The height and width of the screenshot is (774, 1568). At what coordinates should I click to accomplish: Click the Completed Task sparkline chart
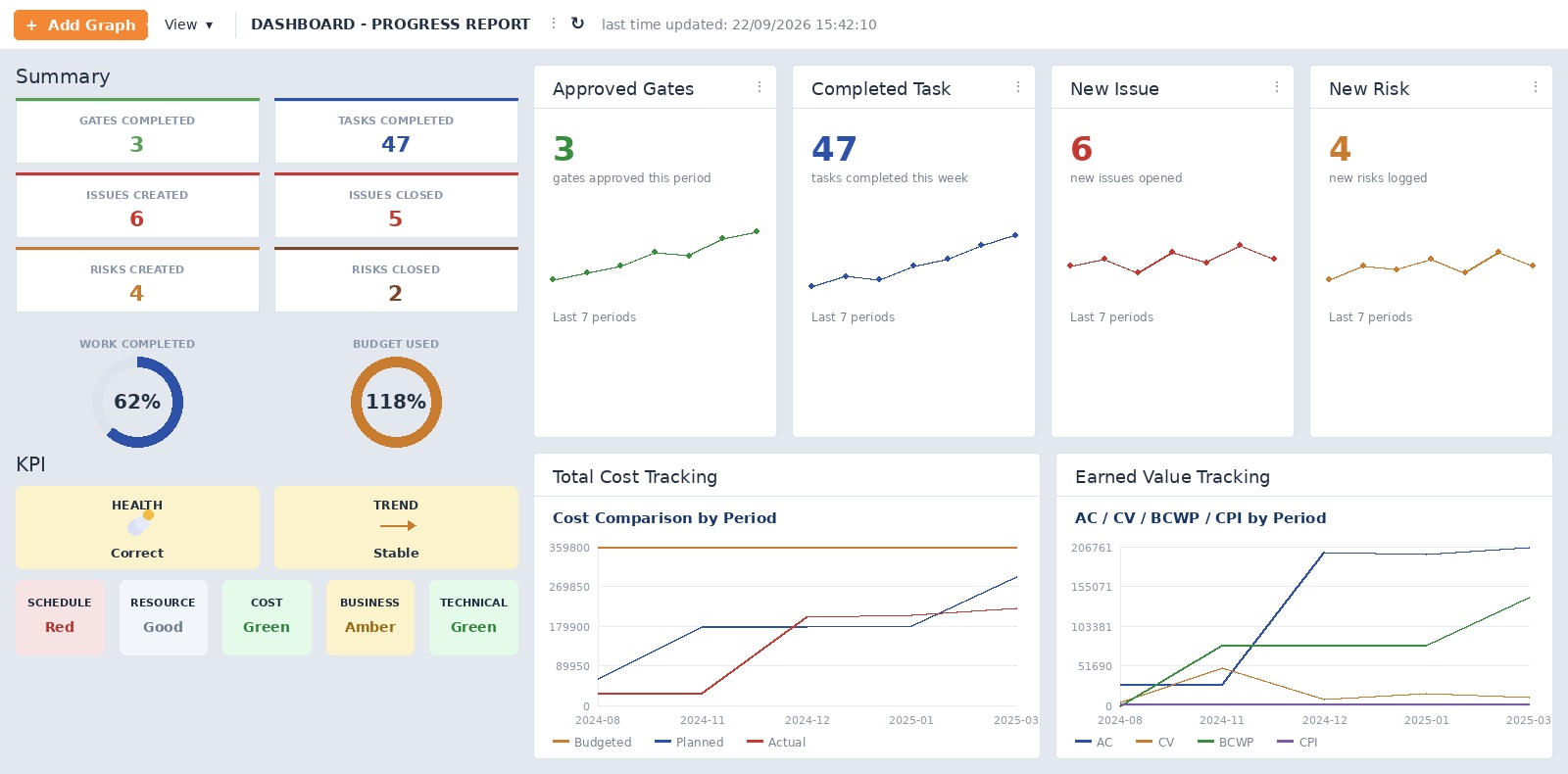(x=913, y=261)
